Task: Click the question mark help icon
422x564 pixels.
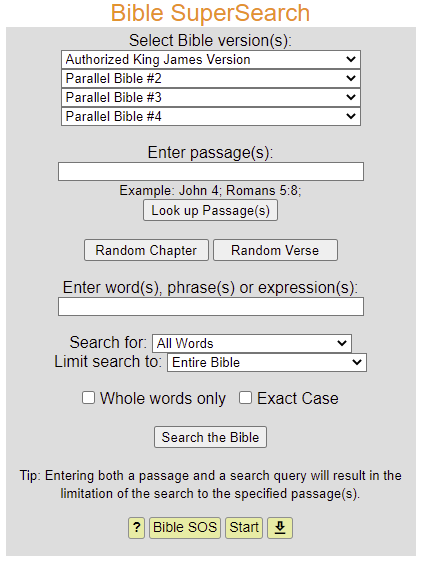Action: point(136,528)
